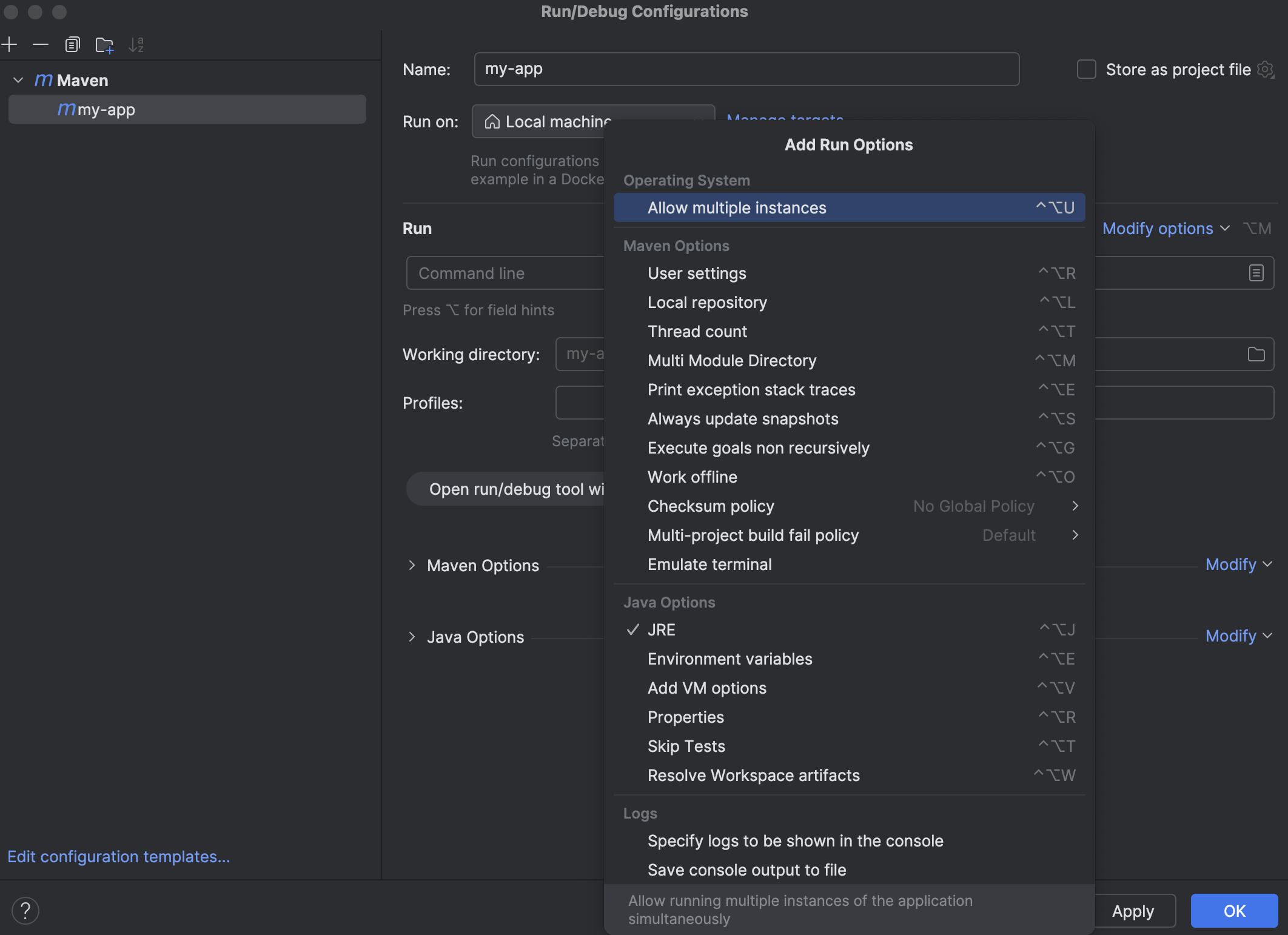Expand the Maven Options section
Screen dimensions: 1288x935
pyautogui.click(x=413, y=565)
